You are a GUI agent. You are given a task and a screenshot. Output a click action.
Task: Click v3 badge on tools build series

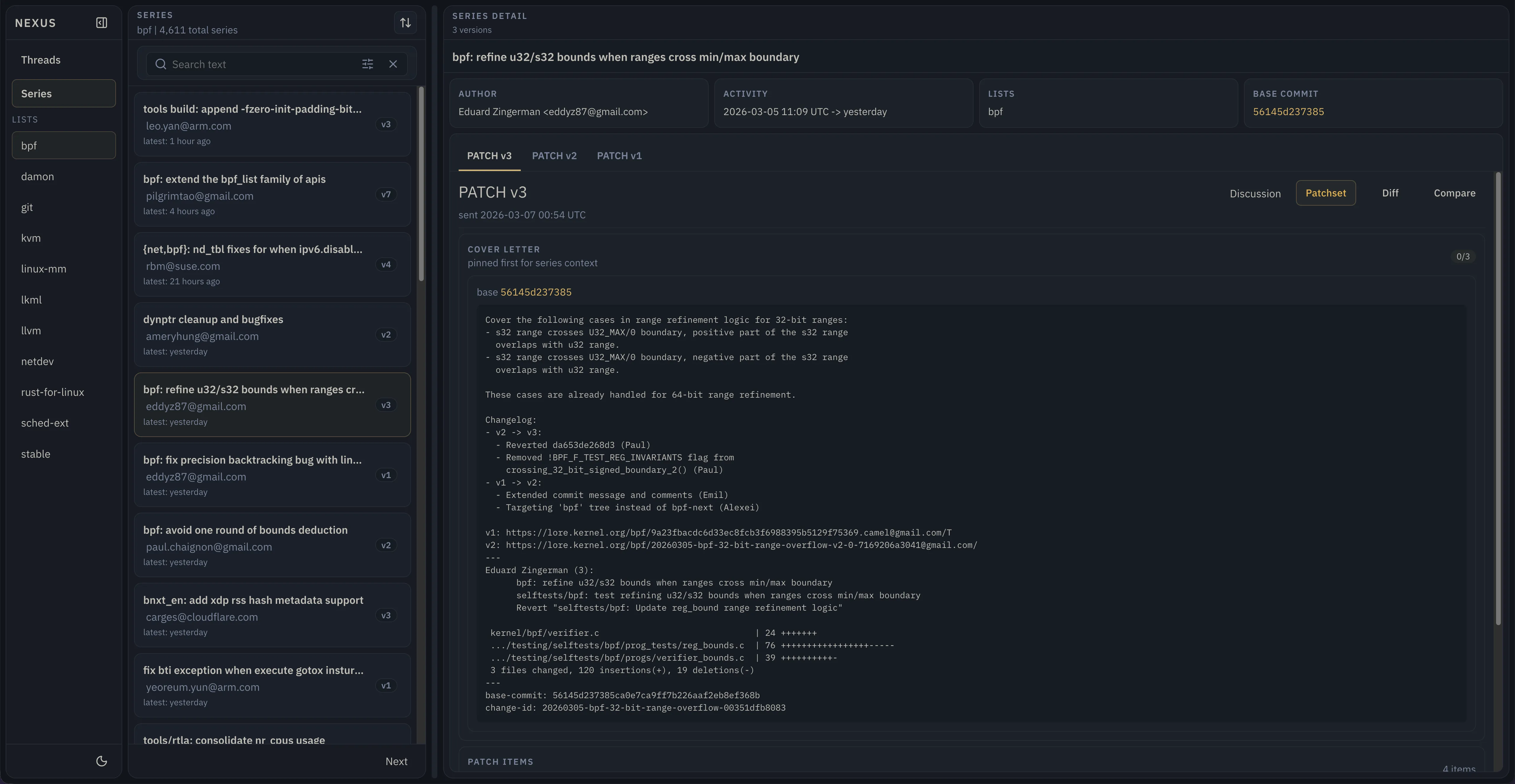[x=386, y=125]
